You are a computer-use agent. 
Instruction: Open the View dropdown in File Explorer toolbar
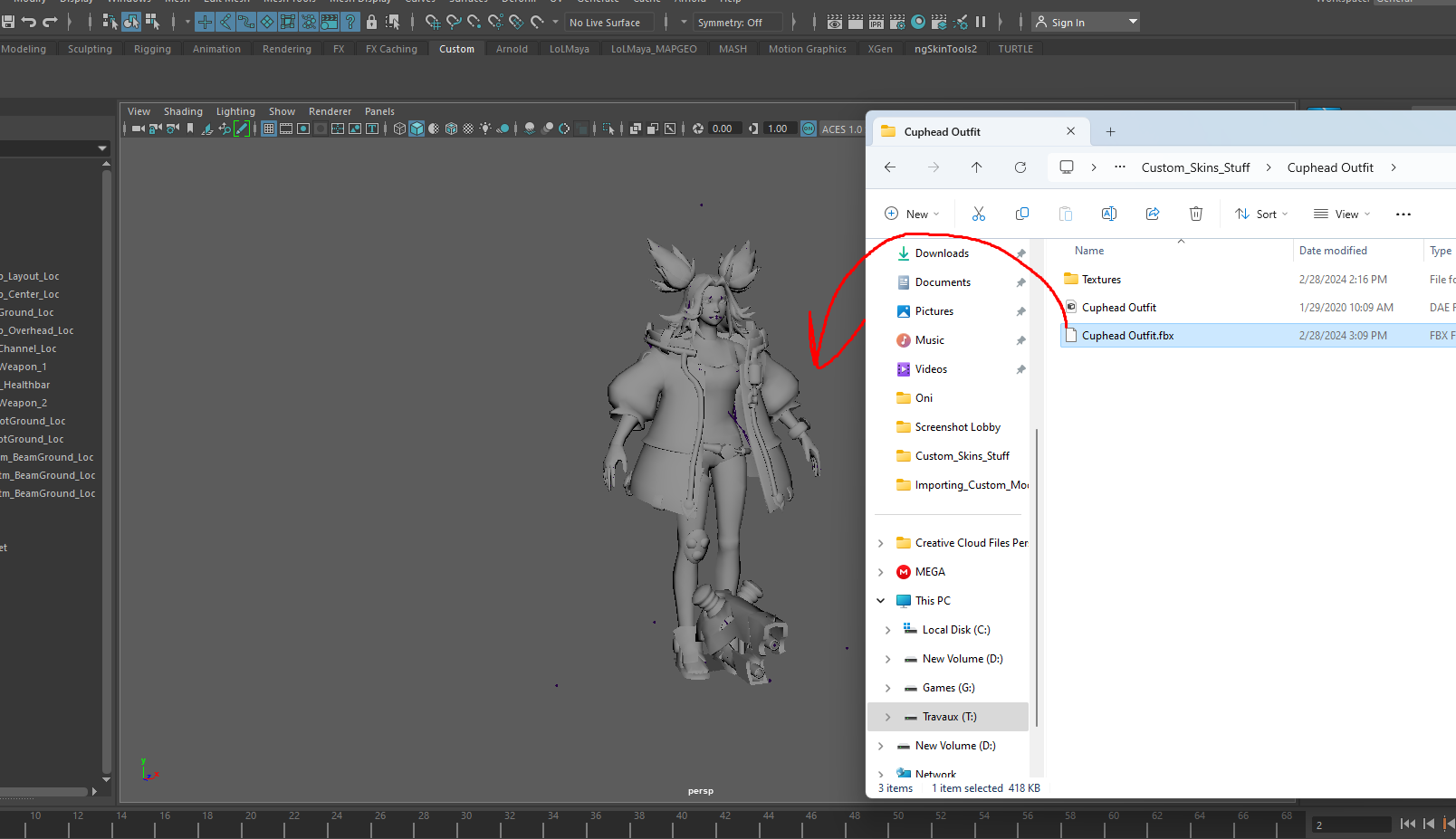coord(1342,214)
